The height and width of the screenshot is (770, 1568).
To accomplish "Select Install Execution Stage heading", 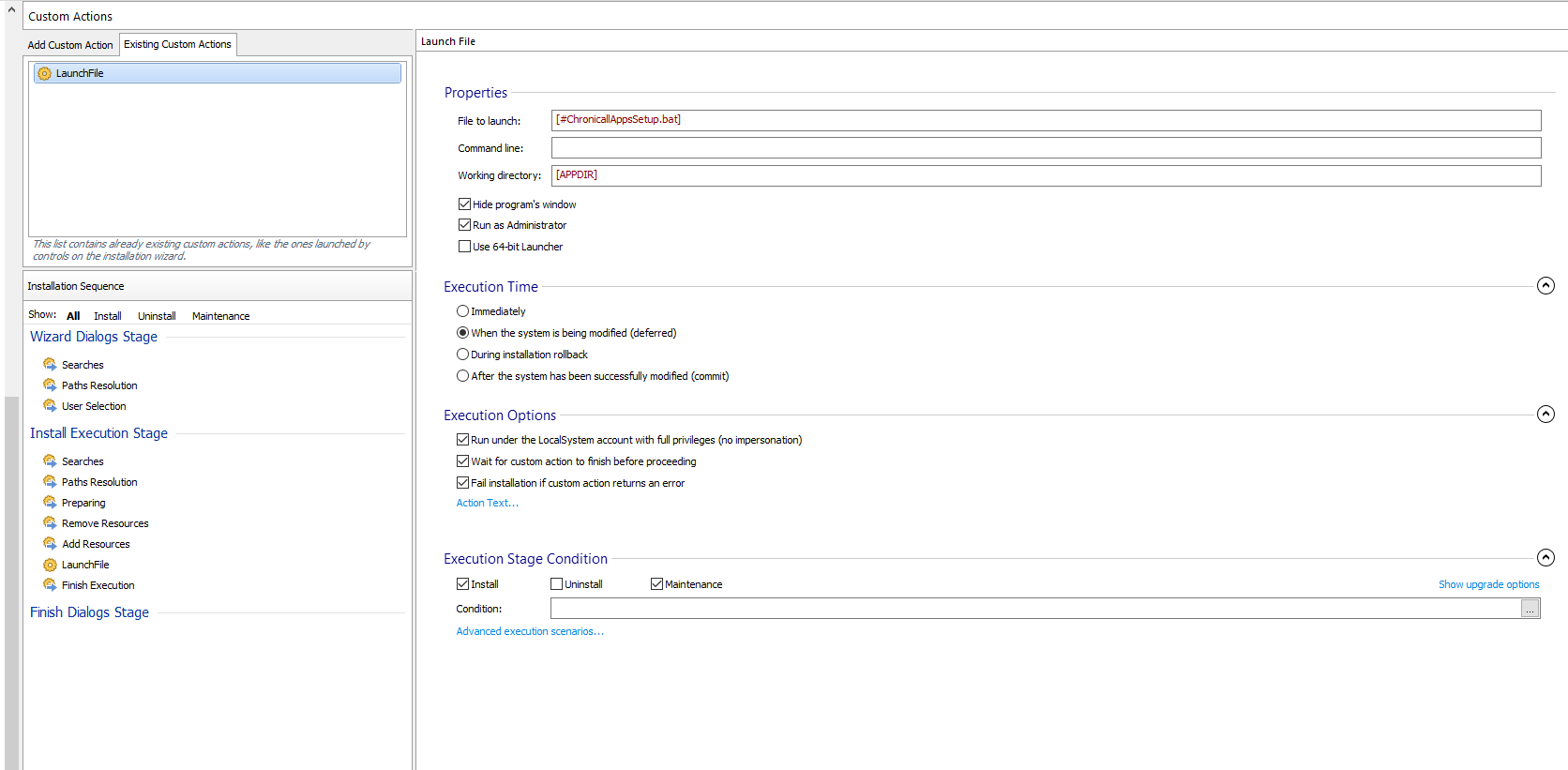I will [x=98, y=433].
